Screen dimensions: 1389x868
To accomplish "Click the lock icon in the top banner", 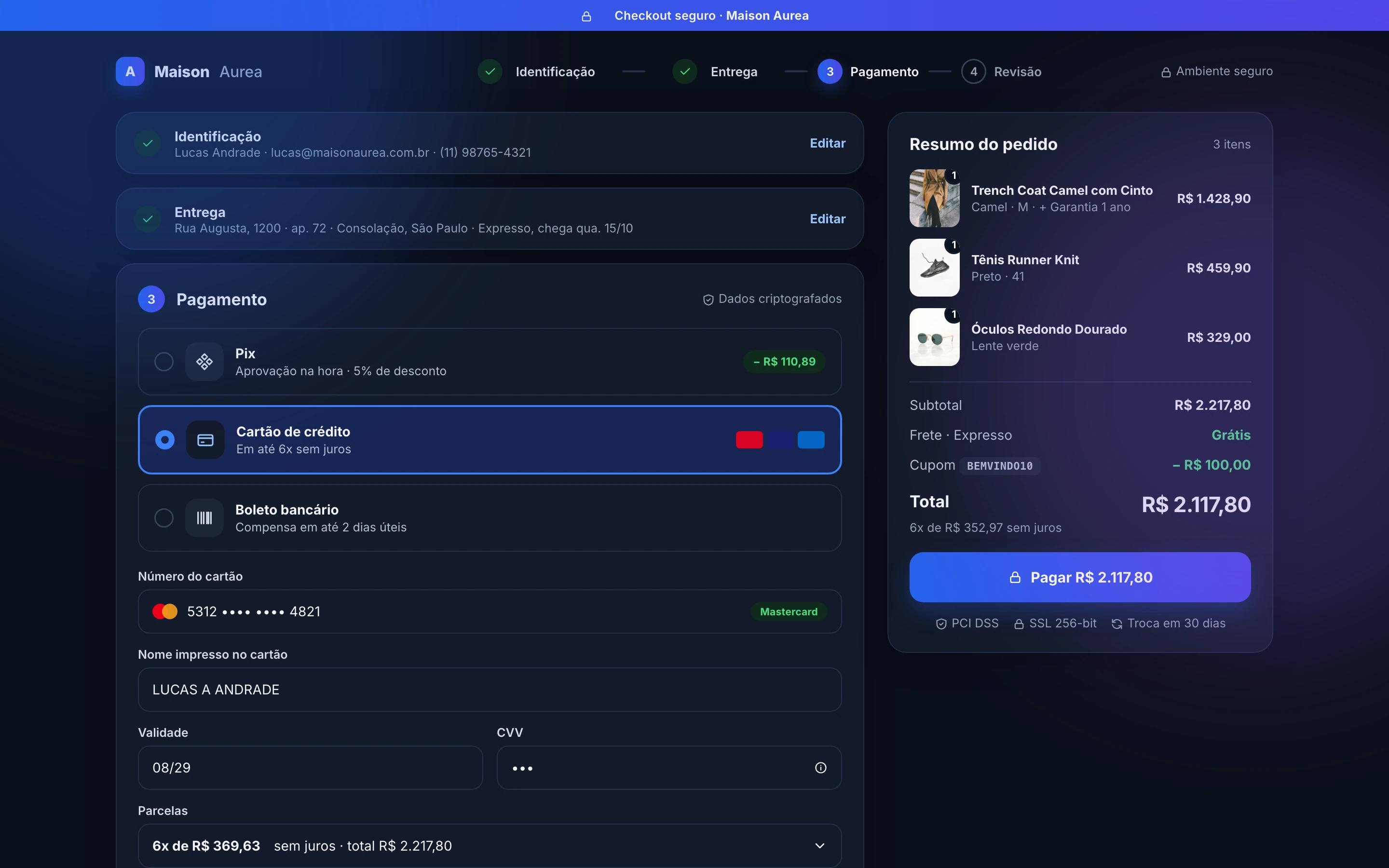I will pyautogui.click(x=586, y=16).
